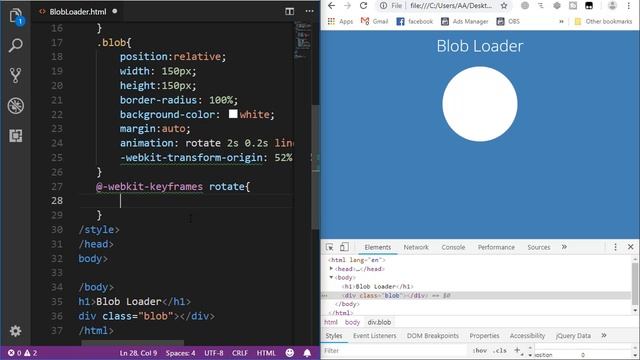This screenshot has height=360, width=640.
Task: Open the Manage gear in VS Code
Action: 16,331
